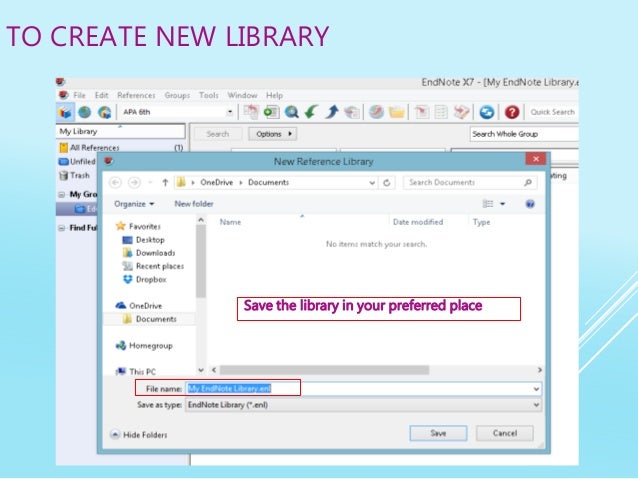Click the Forward arrow in the save dialog
The width and height of the screenshot is (638, 479).
[x=134, y=183]
